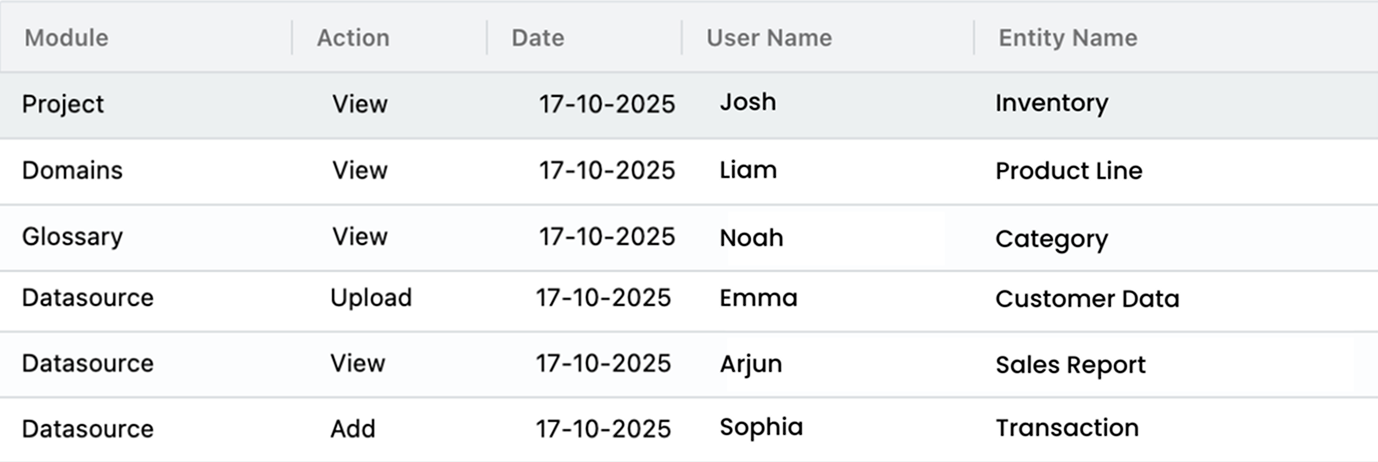Click user name Liam
The width and height of the screenshot is (1378, 462).
[x=748, y=170]
